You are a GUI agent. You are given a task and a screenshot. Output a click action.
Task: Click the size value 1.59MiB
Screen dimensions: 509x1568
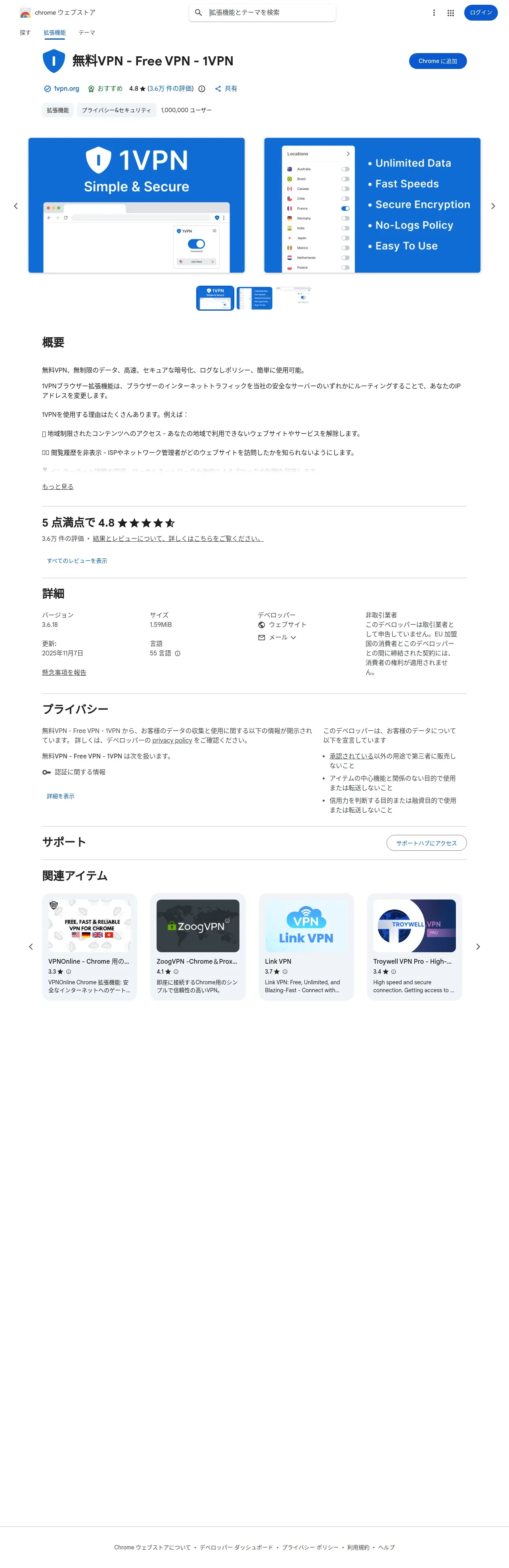pos(161,625)
